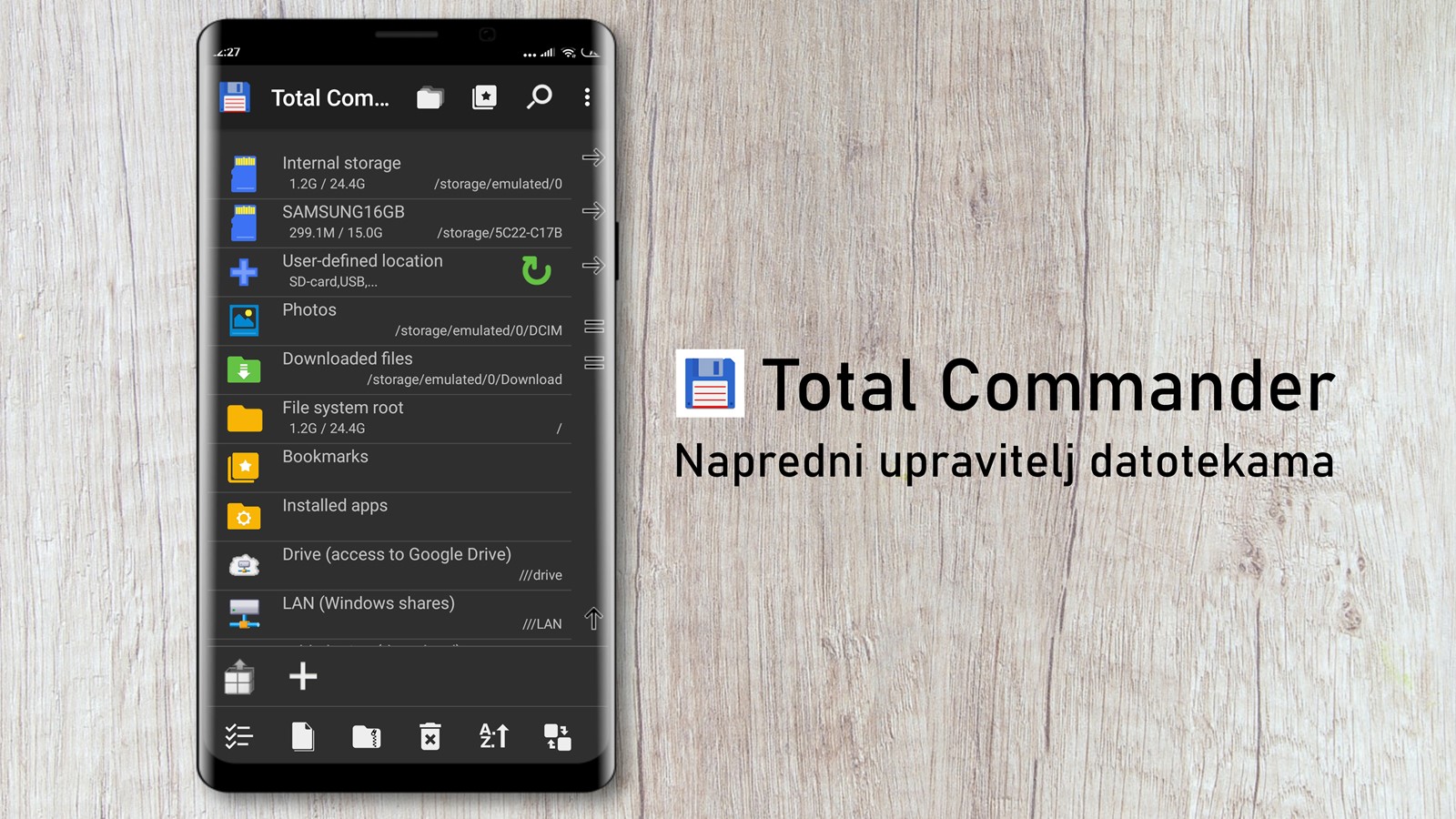Open the Photos entry

tap(390, 320)
